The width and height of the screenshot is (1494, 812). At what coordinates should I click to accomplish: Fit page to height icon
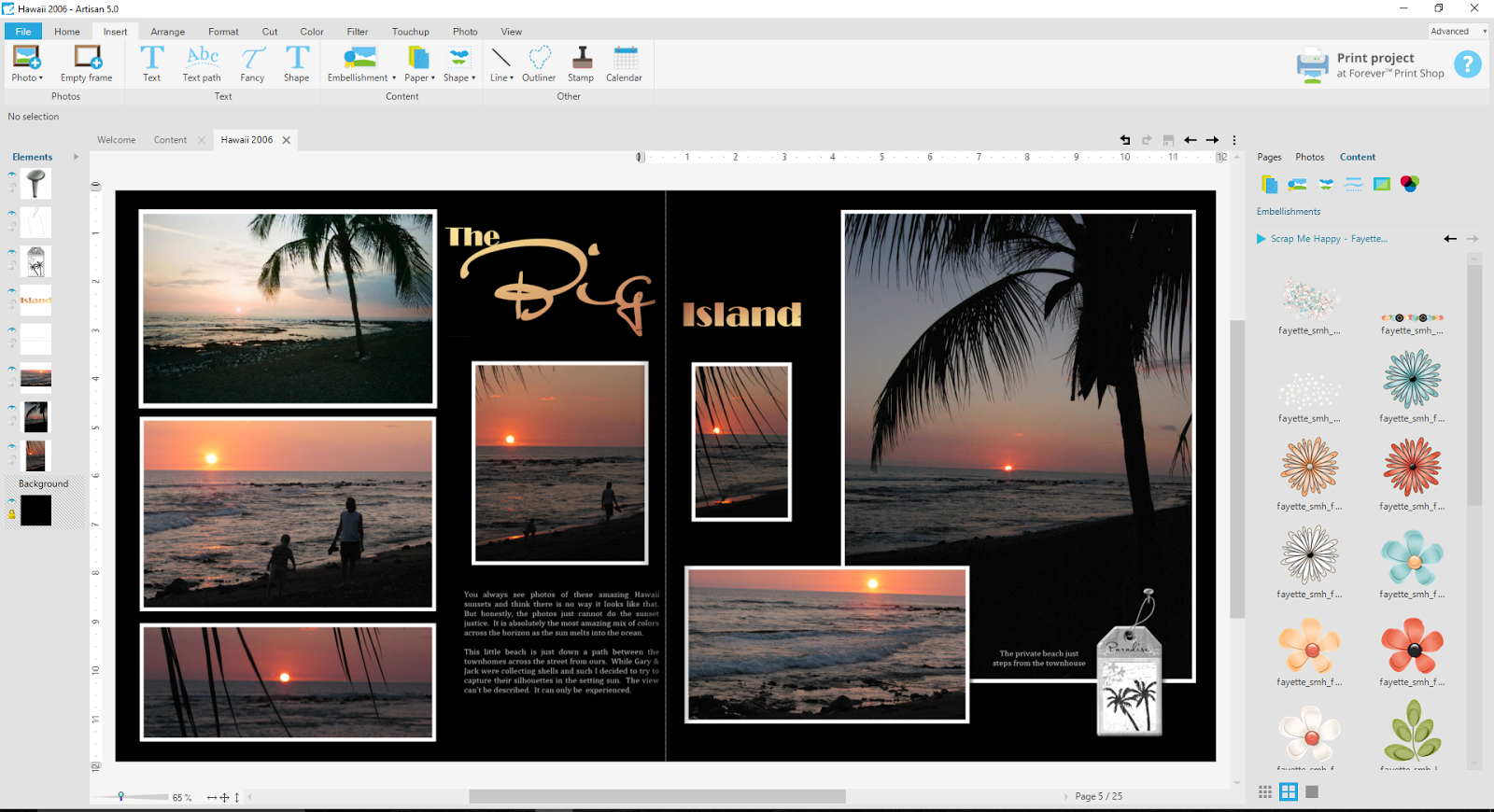tap(237, 798)
